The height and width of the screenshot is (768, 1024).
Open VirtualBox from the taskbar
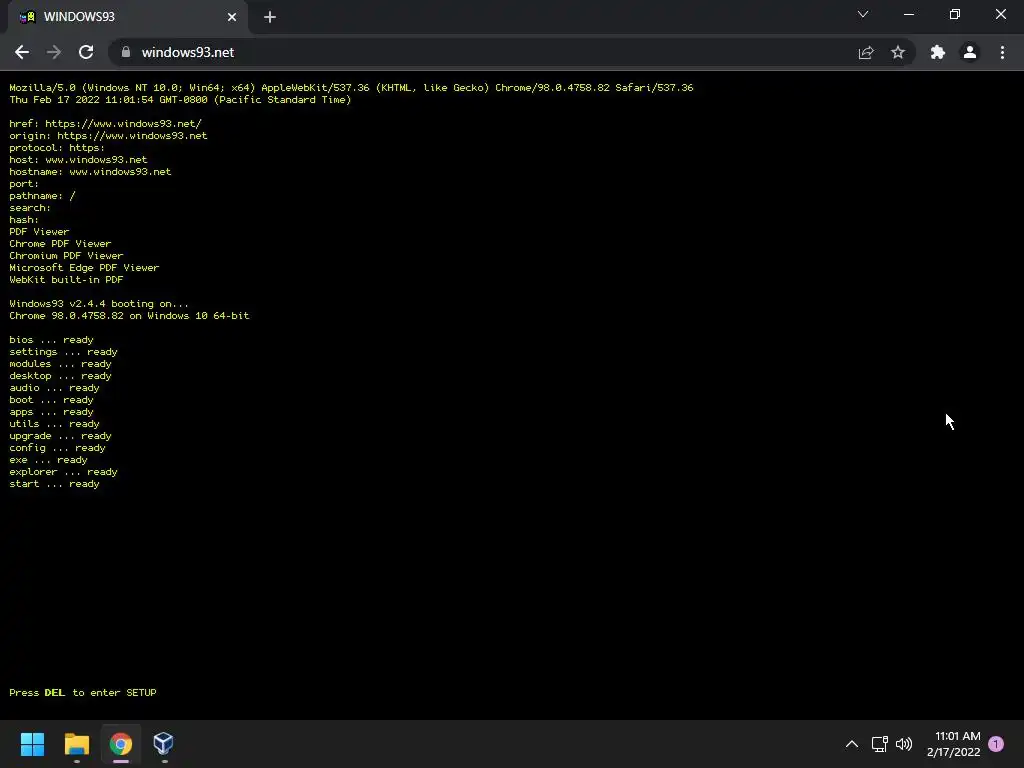click(x=163, y=744)
